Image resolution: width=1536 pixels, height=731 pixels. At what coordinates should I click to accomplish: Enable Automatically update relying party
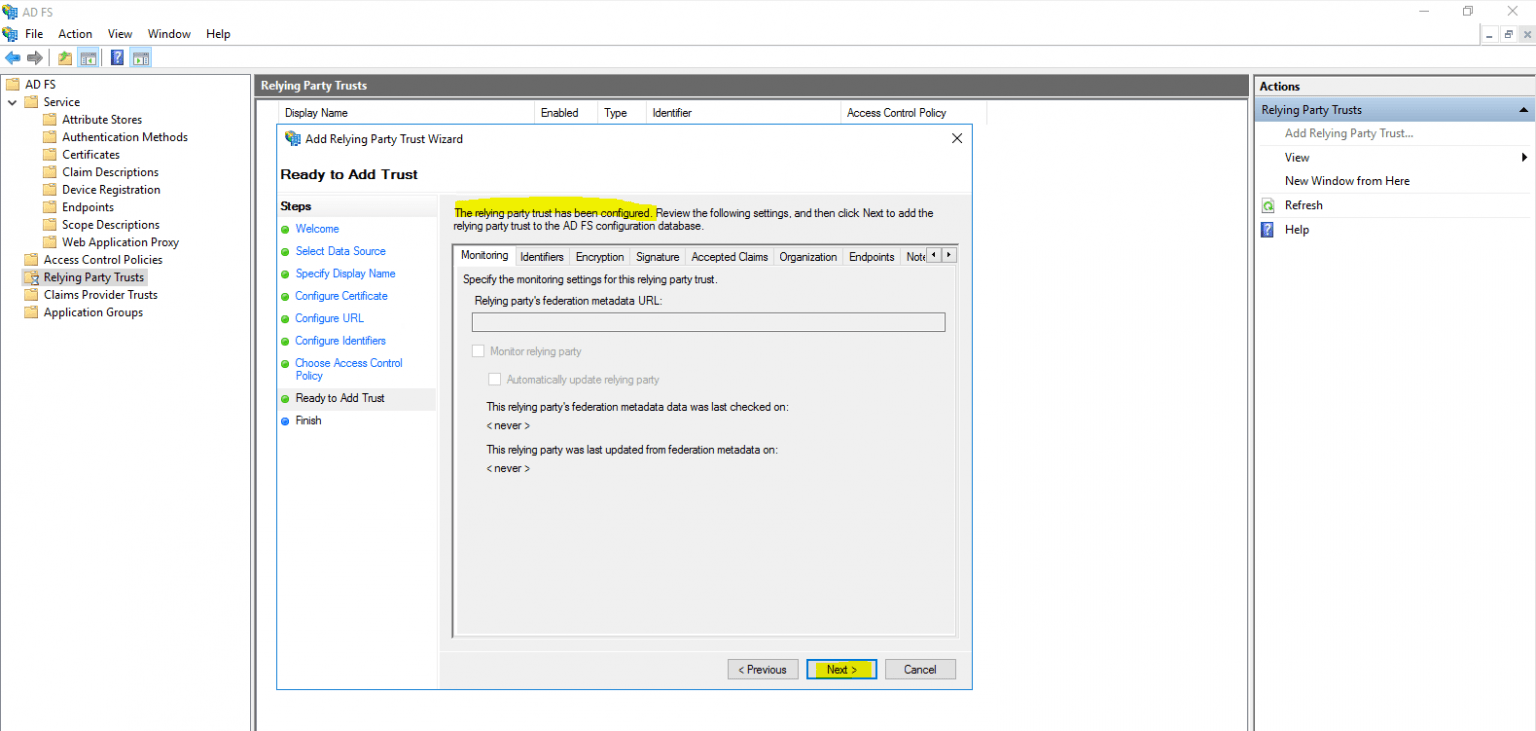pos(494,378)
